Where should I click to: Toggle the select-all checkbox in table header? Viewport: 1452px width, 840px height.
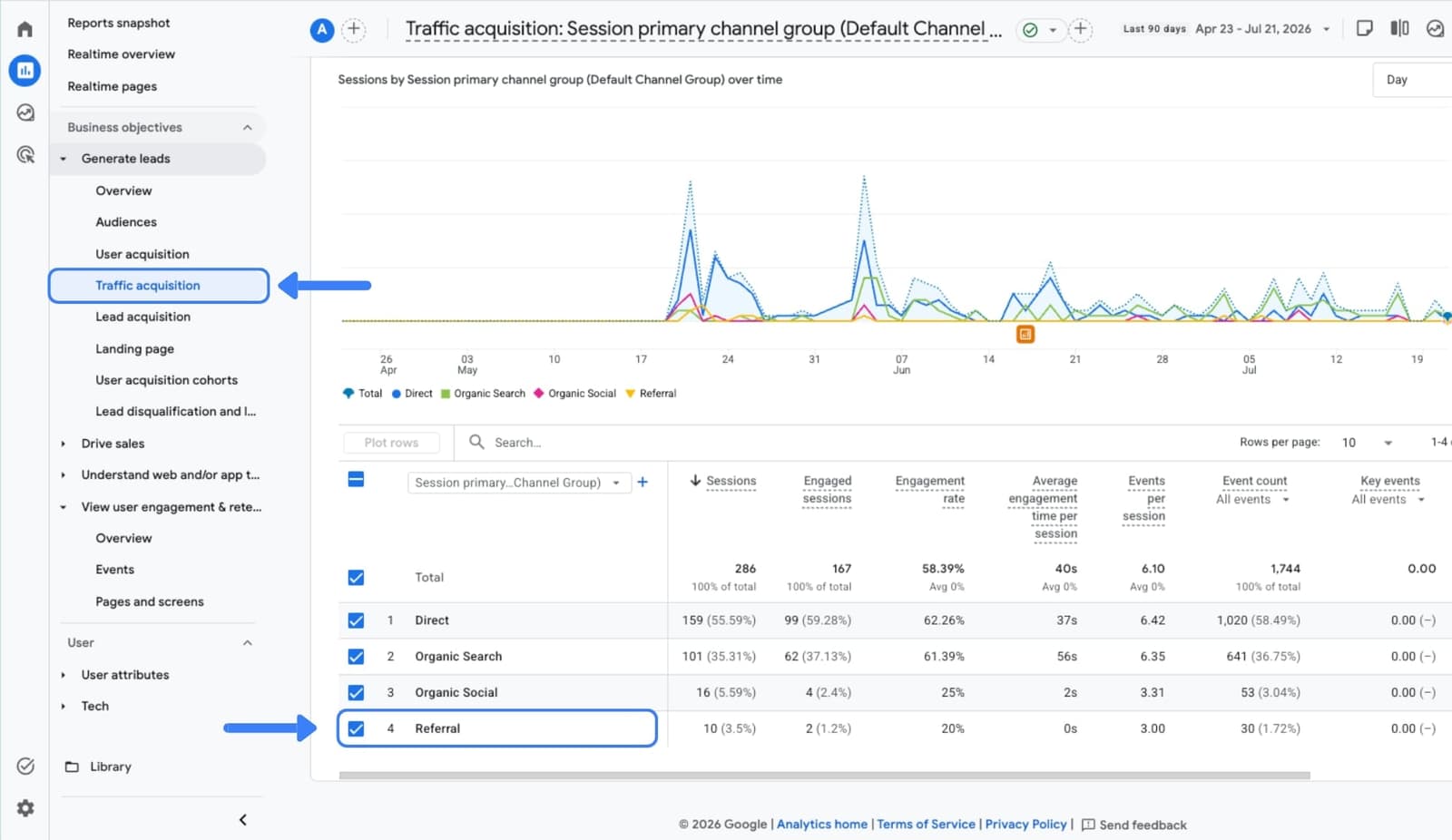coord(356,479)
